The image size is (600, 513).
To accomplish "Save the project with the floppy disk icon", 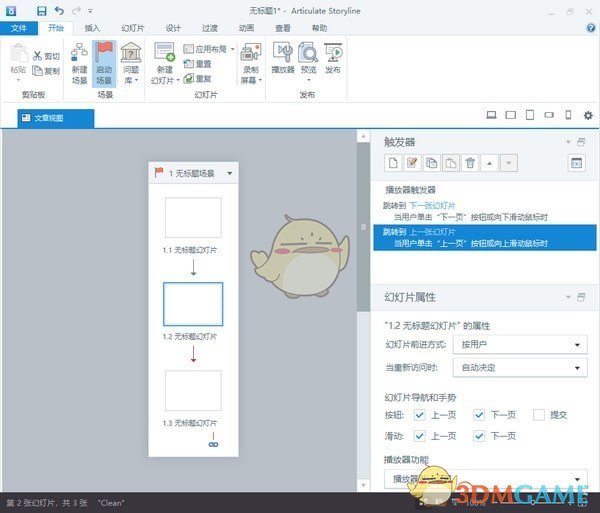I will (x=41, y=11).
